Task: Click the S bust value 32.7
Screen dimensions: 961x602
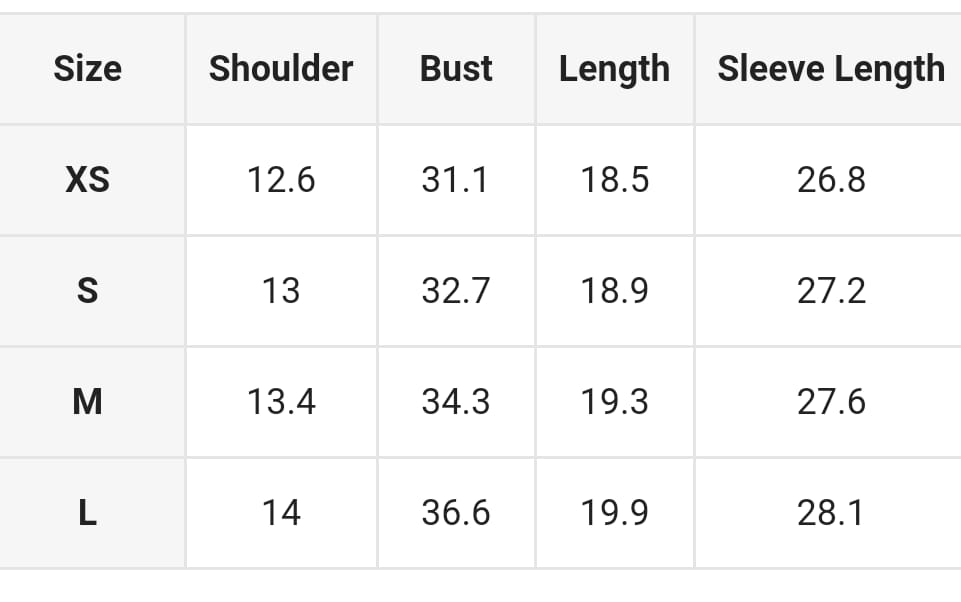Action: 456,291
